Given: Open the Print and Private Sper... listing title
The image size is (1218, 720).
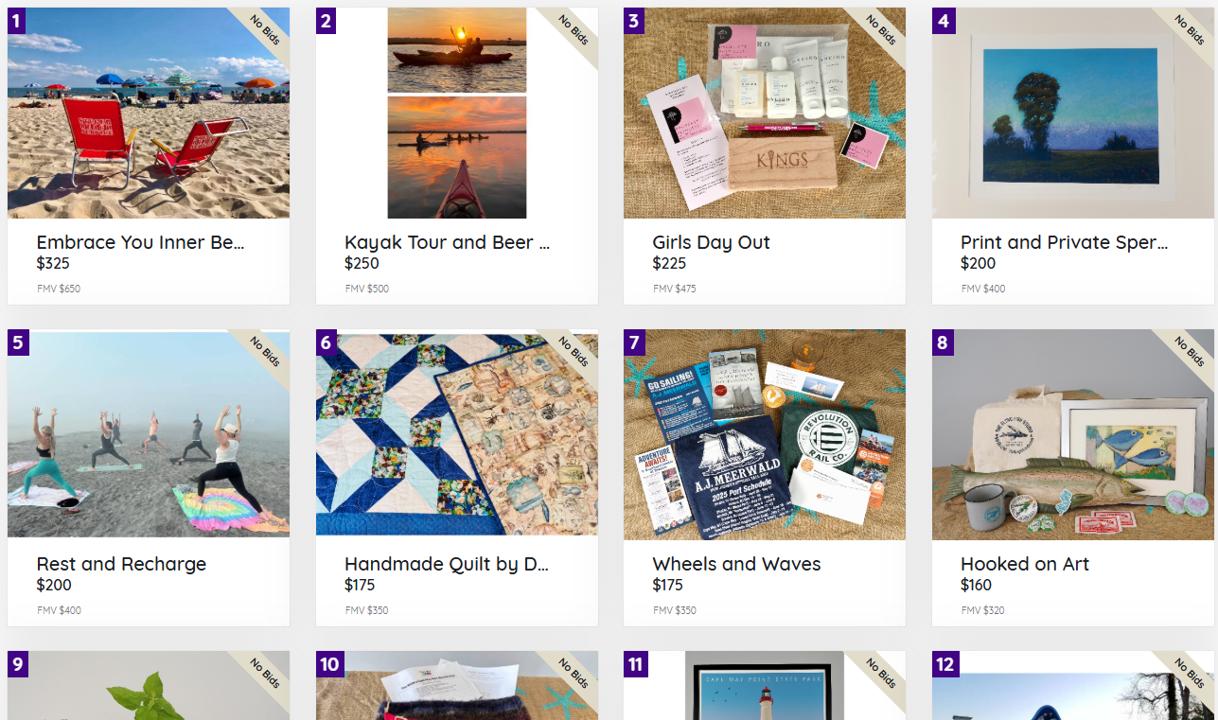Looking at the screenshot, I should [x=1064, y=242].
